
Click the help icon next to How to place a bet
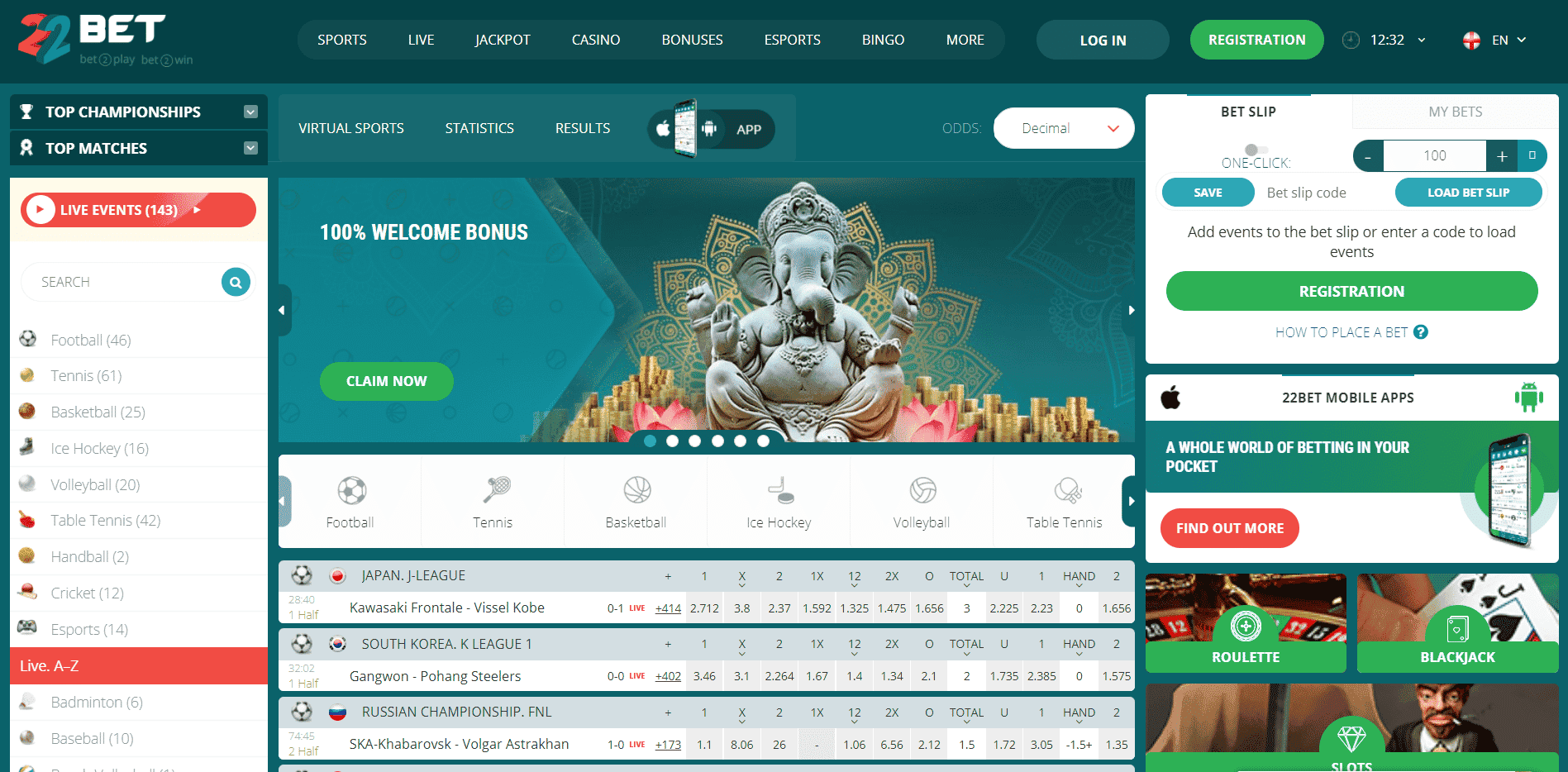1421,332
